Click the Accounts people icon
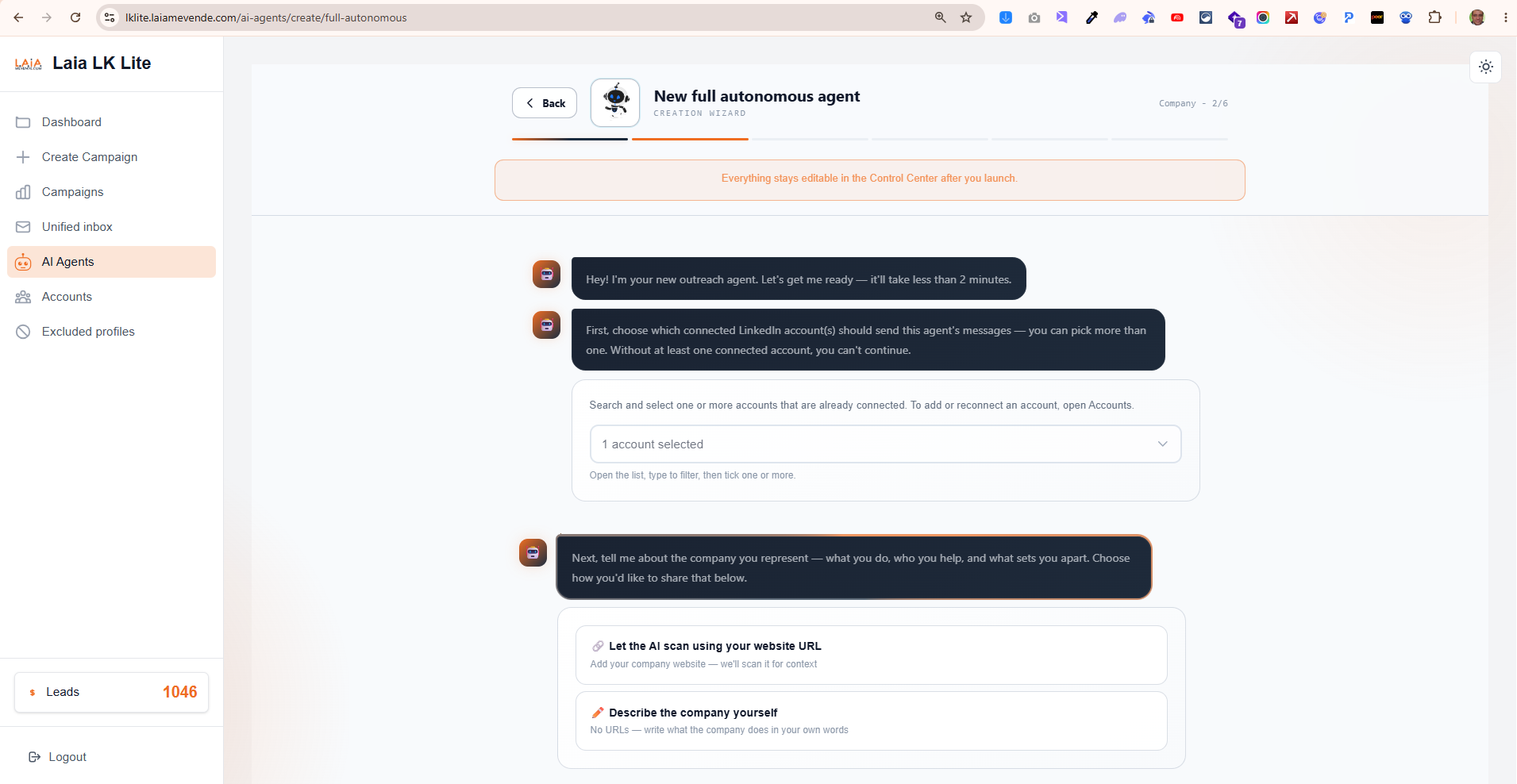 [23, 297]
